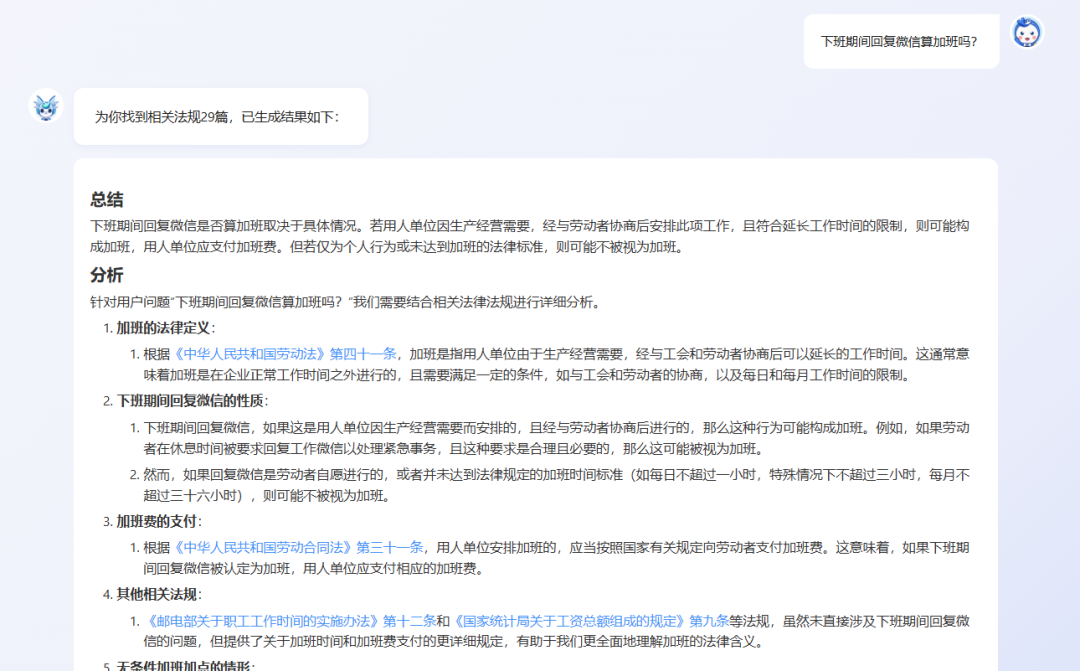Click the 为你找到相关法规29篇 message bubble

[220, 116]
